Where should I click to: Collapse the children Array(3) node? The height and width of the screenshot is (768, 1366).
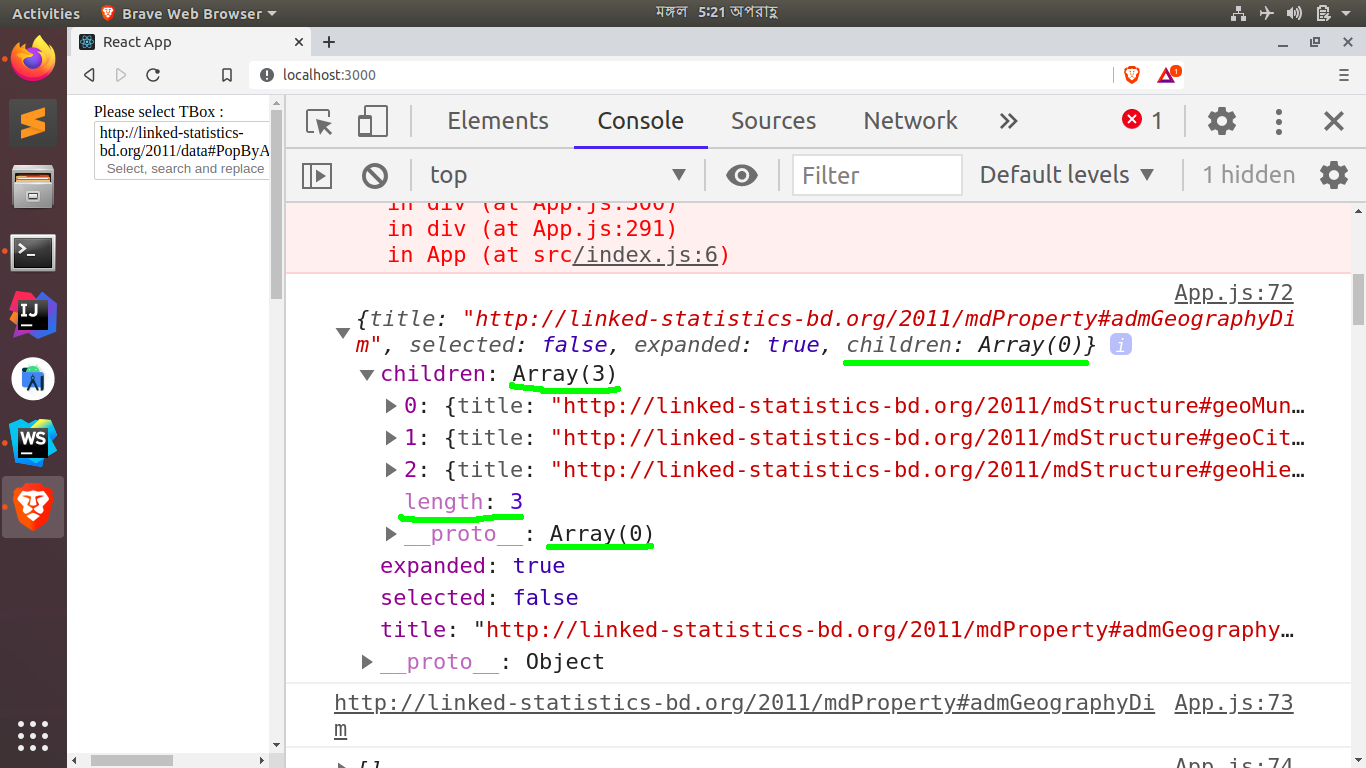tap(366, 373)
